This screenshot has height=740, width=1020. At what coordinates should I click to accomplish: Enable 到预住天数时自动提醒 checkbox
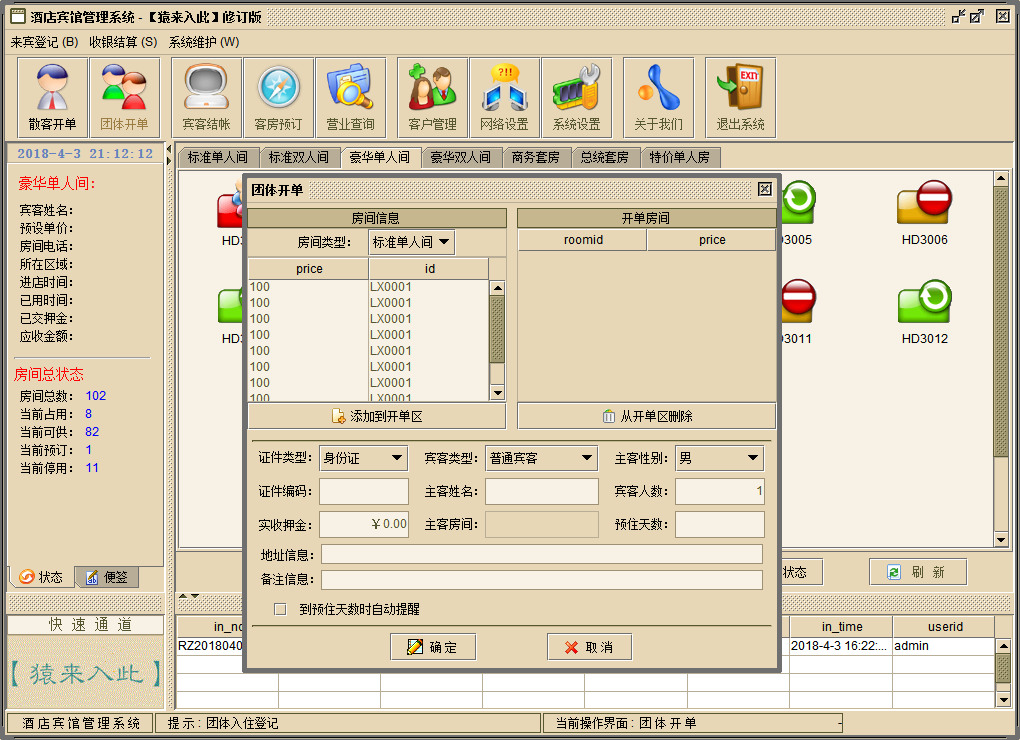(x=280, y=609)
